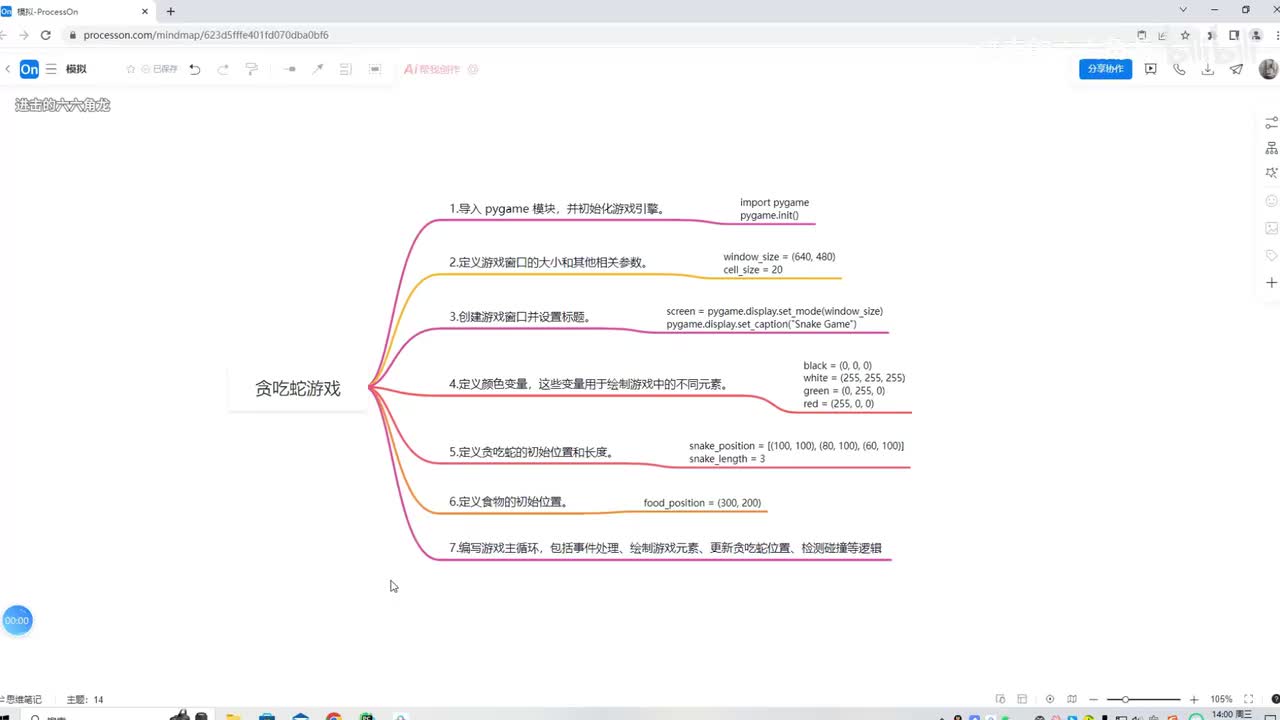The width and height of the screenshot is (1280, 720).
Task: Zoom in with the plus button
Action: coord(1194,699)
